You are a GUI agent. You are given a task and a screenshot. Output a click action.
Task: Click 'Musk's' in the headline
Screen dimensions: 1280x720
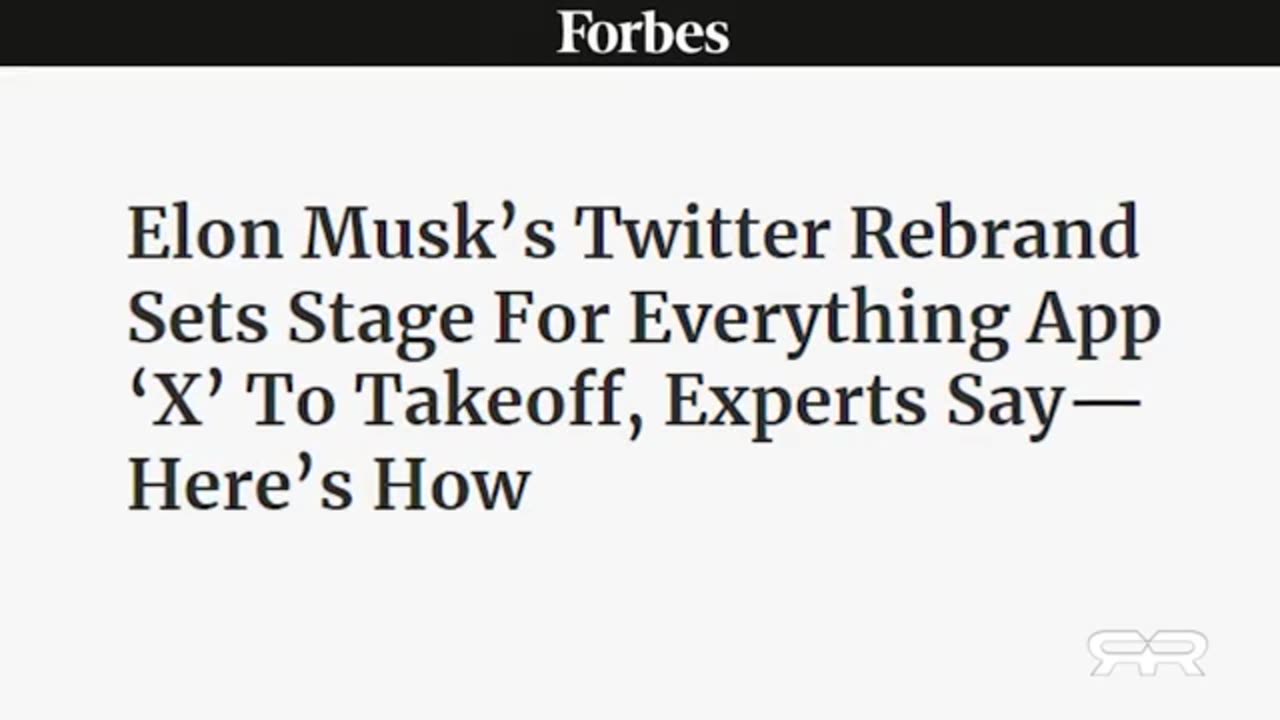point(430,232)
